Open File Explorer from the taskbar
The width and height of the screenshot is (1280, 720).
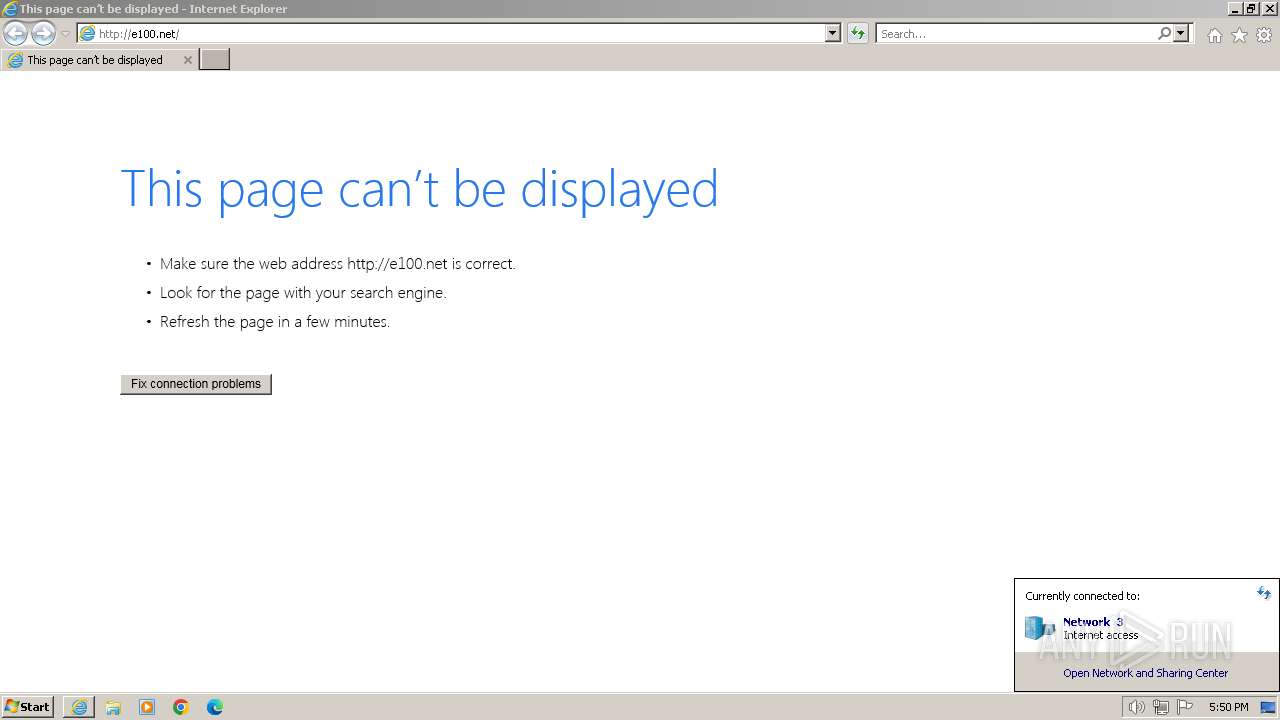pyautogui.click(x=113, y=707)
